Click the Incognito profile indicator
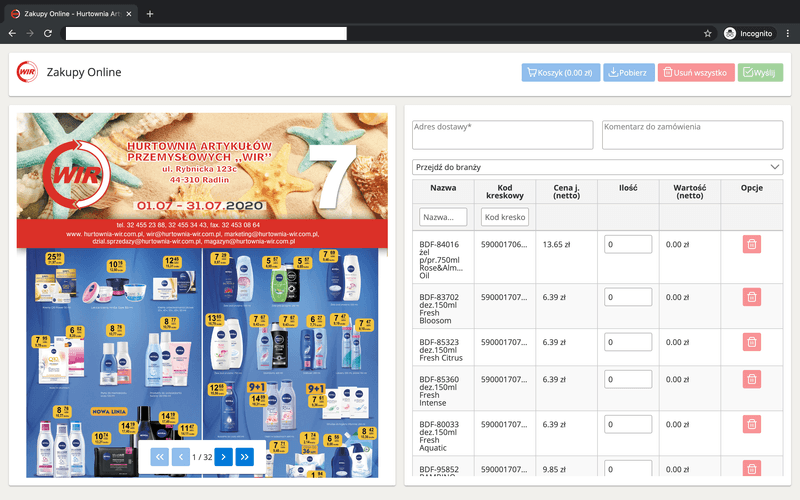Screen dimensions: 800x500 click(749, 34)
